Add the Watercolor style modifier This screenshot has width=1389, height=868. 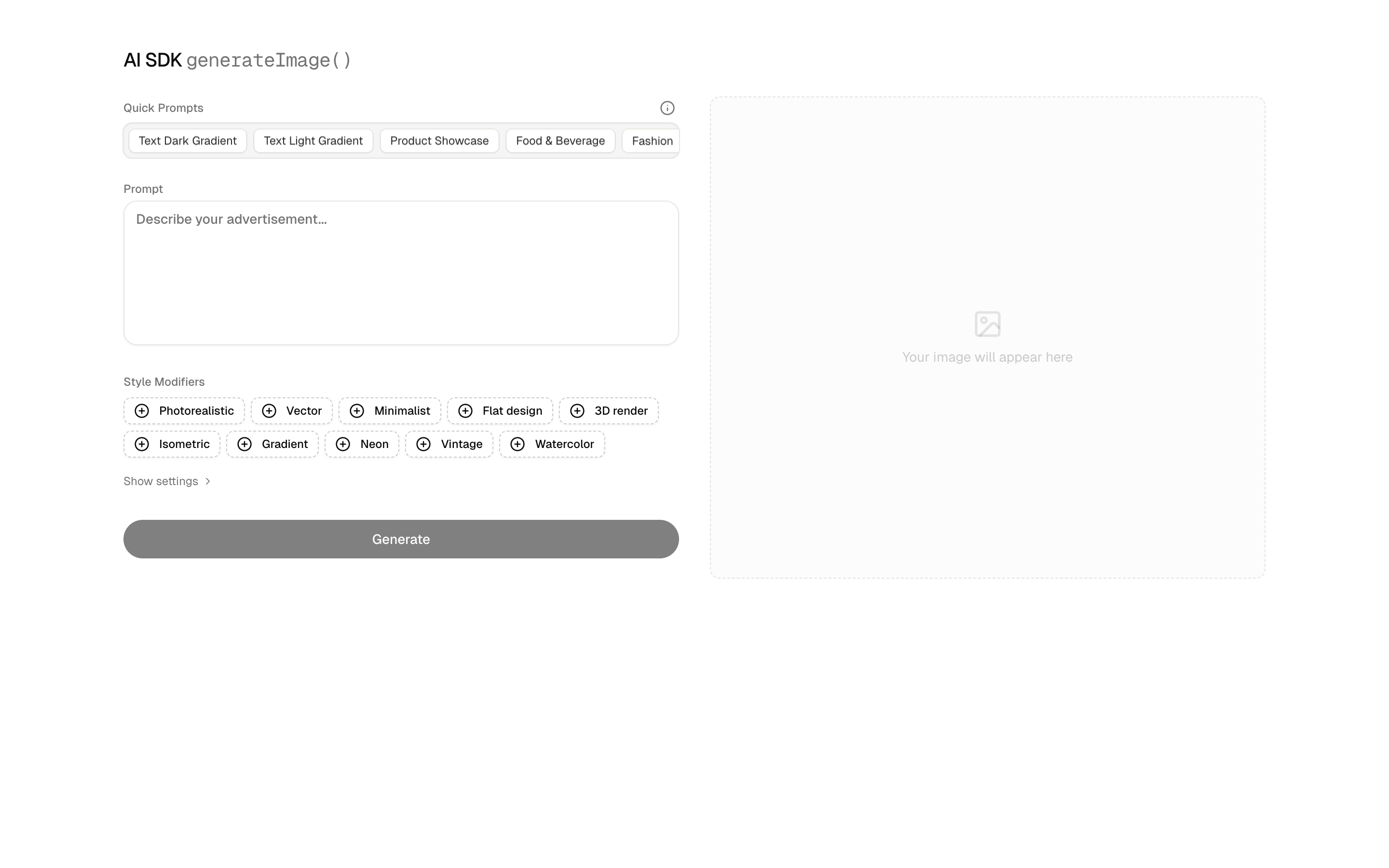(x=552, y=444)
